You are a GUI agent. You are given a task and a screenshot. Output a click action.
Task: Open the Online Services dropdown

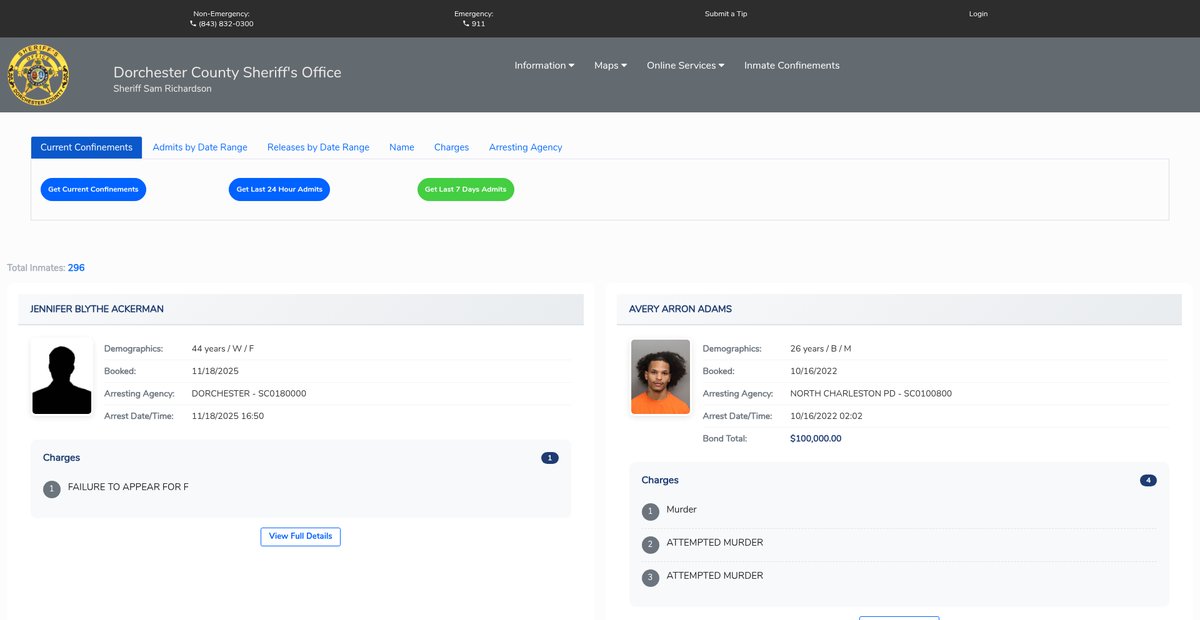[685, 66]
